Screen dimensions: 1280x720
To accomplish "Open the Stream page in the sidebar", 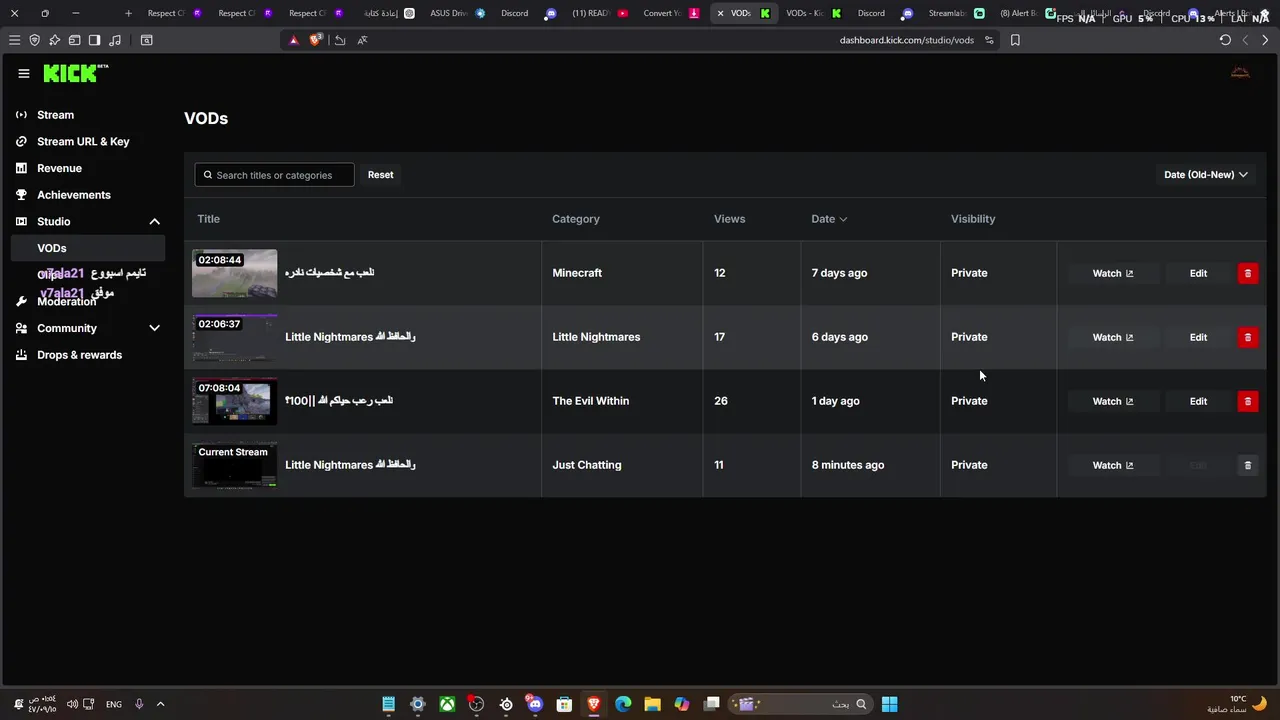I will 55,115.
